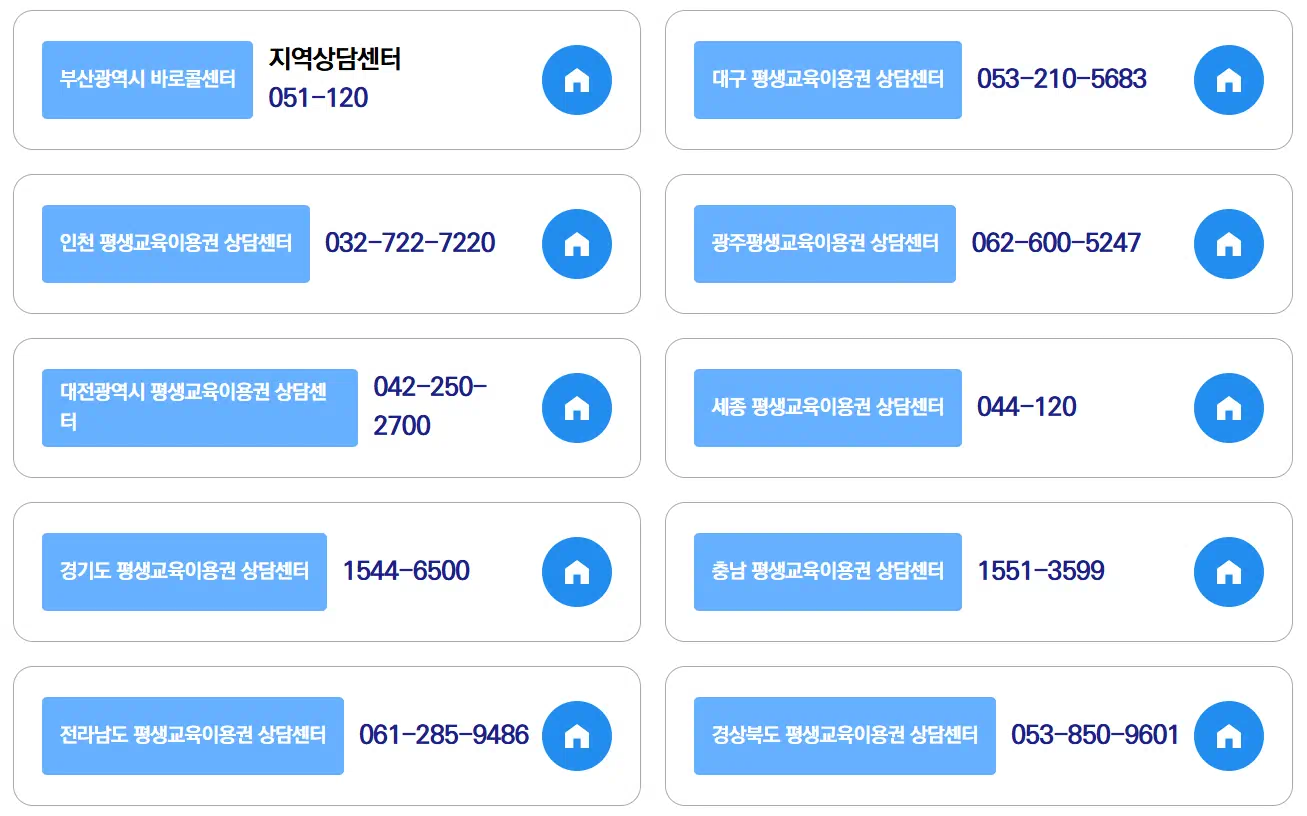Open the homepage icon for 인천 상담센터
Viewport: 1307px width, 816px height.
576,243
